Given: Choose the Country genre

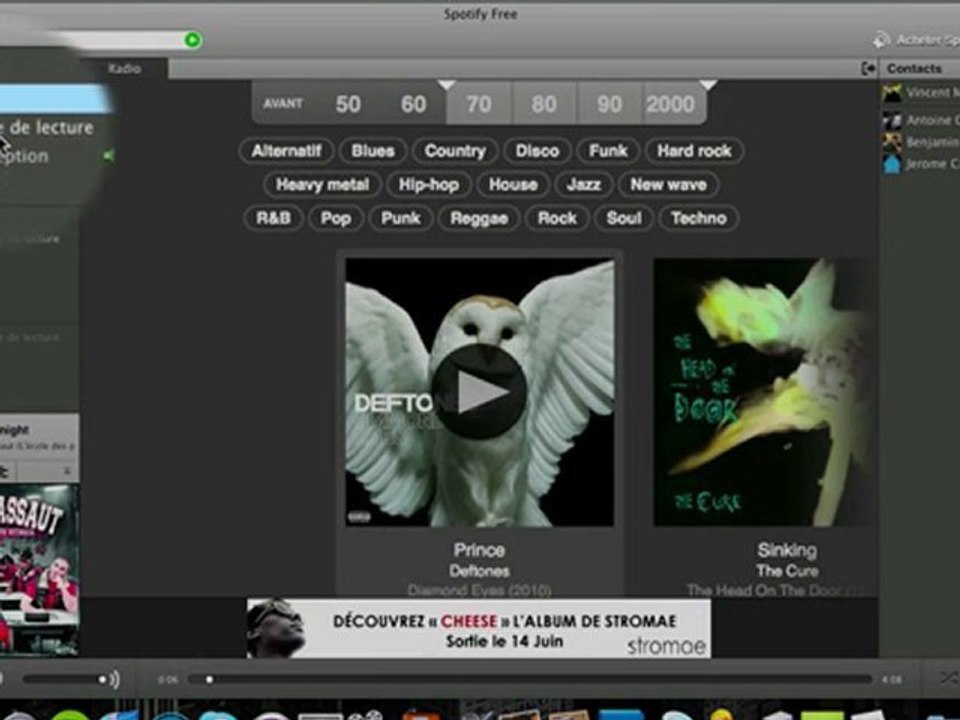Looking at the screenshot, I should (455, 151).
